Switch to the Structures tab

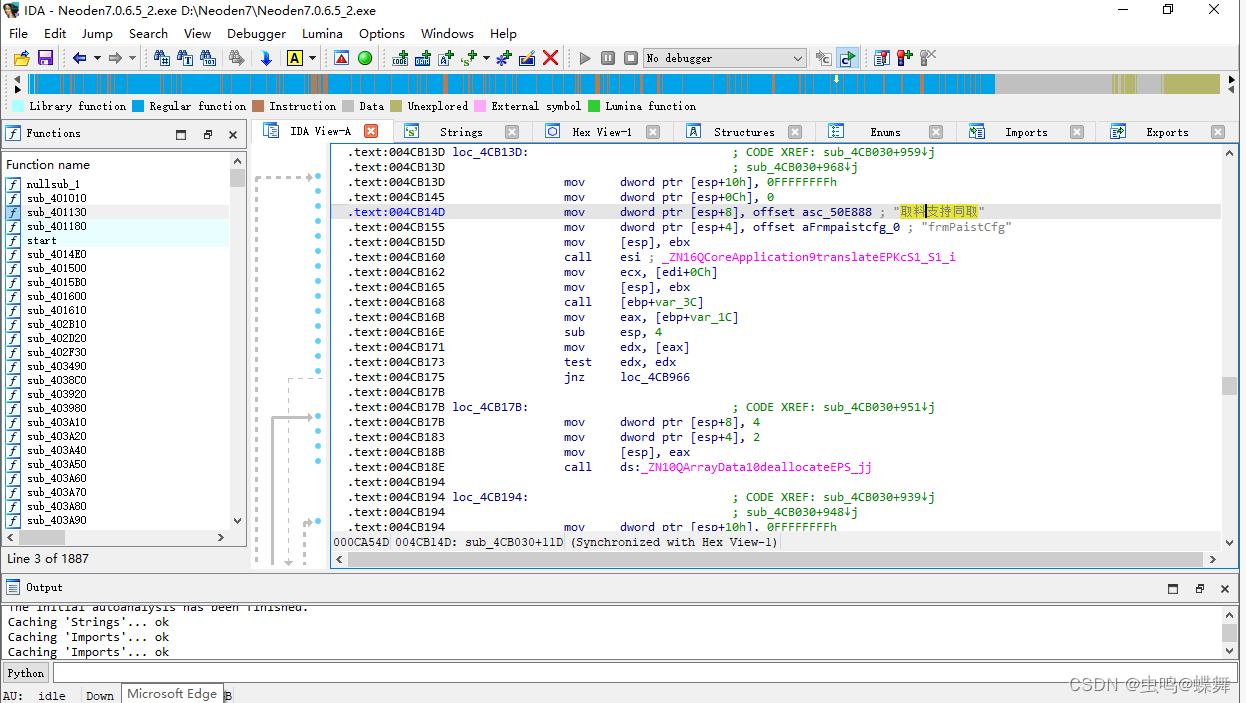744,132
